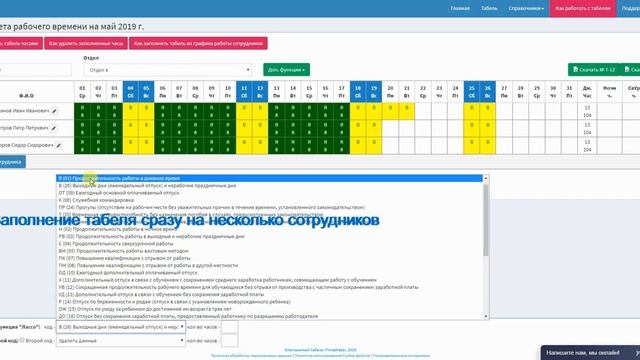Screen dimensions: 640x360
Task: Edit employee Сидор Сидорович via pencil icon
Action: point(59,145)
